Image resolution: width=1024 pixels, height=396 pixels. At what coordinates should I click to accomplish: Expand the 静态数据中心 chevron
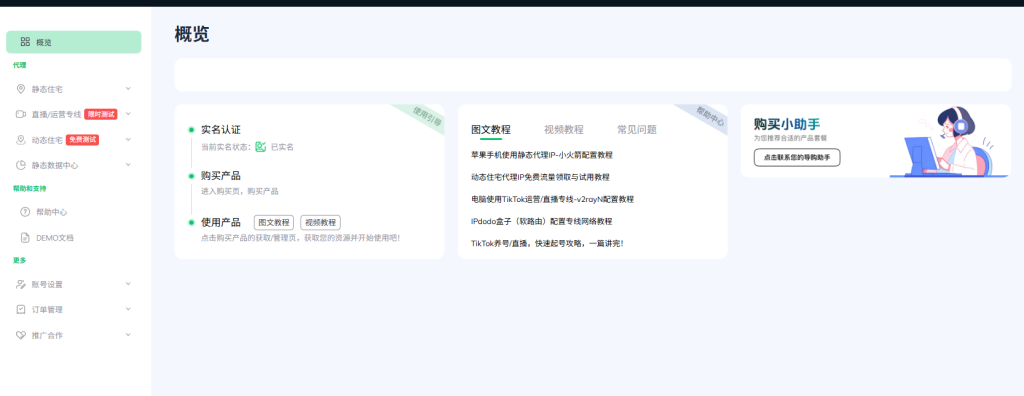[128, 165]
